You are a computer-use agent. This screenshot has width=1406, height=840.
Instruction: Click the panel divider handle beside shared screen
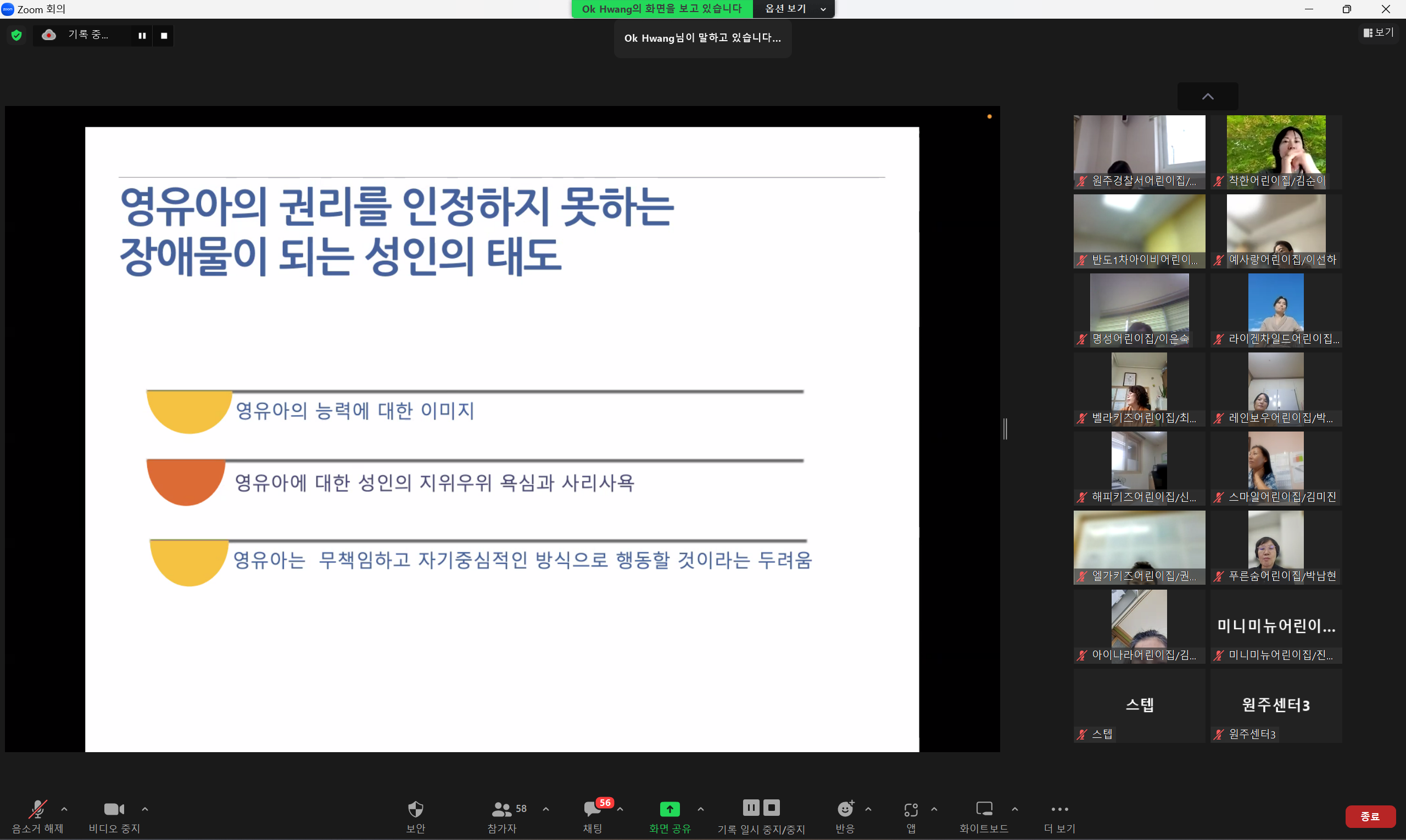(1006, 429)
